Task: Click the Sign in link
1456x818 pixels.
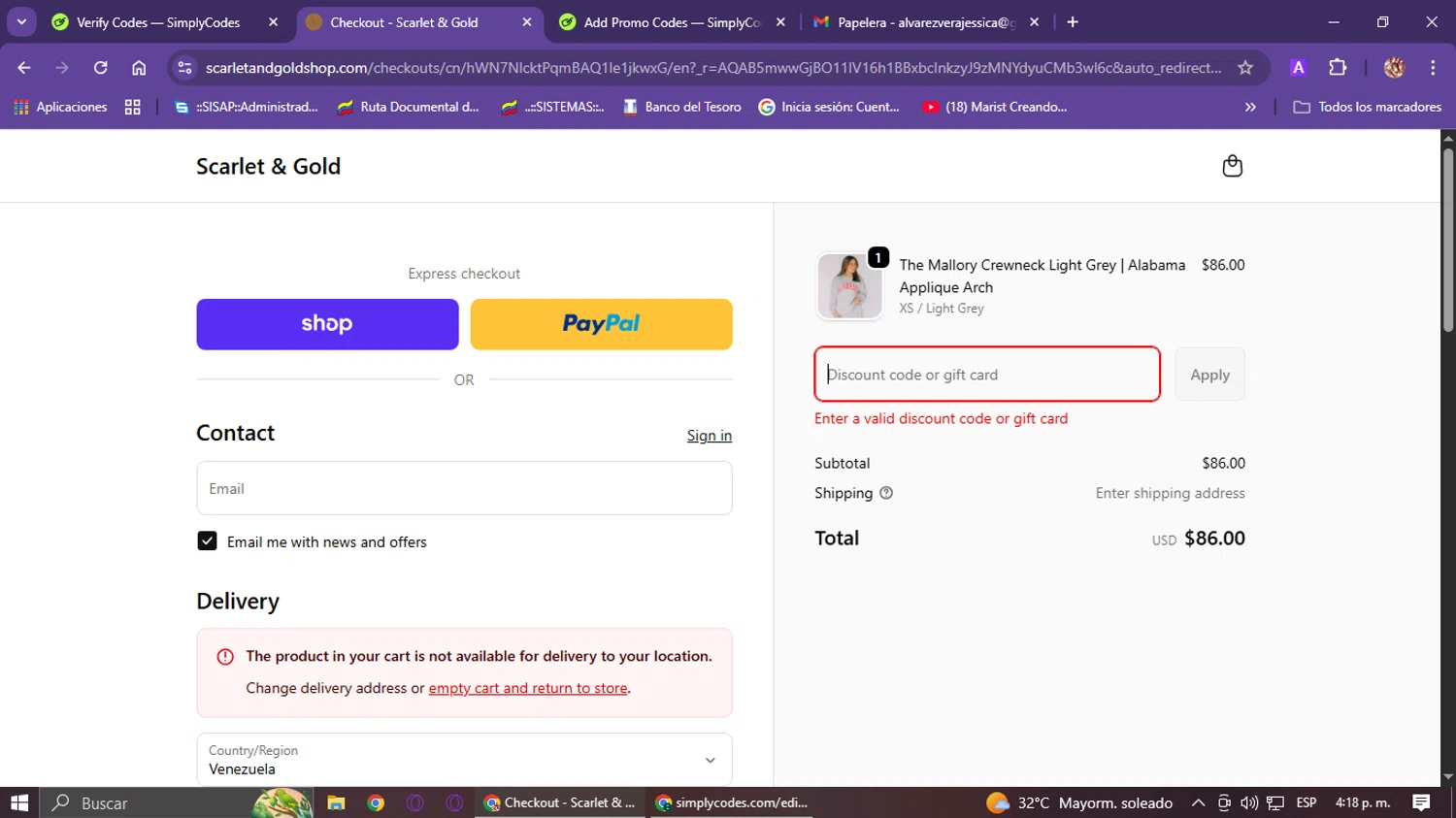Action: [x=710, y=436]
